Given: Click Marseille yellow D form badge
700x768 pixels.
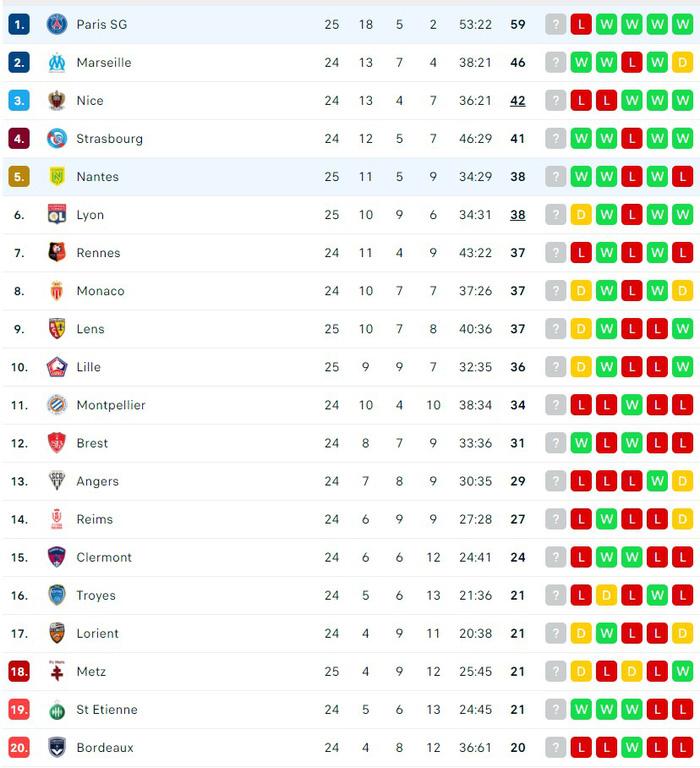Looking at the screenshot, I should pyautogui.click(x=682, y=63).
